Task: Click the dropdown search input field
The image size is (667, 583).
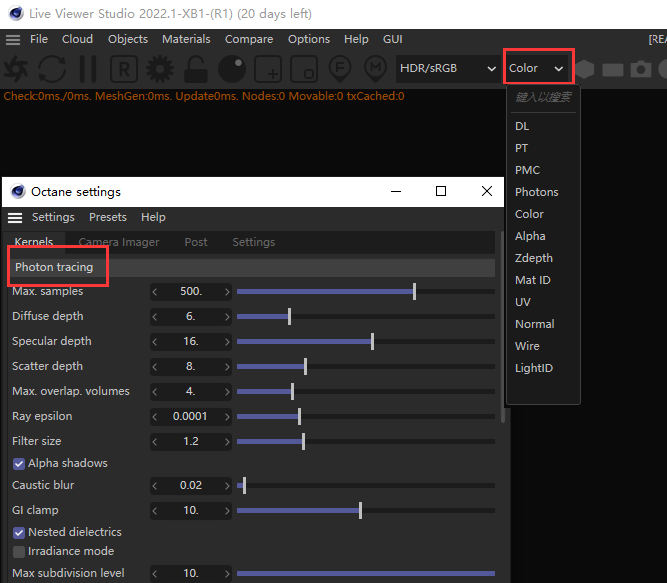Action: click(x=543, y=98)
